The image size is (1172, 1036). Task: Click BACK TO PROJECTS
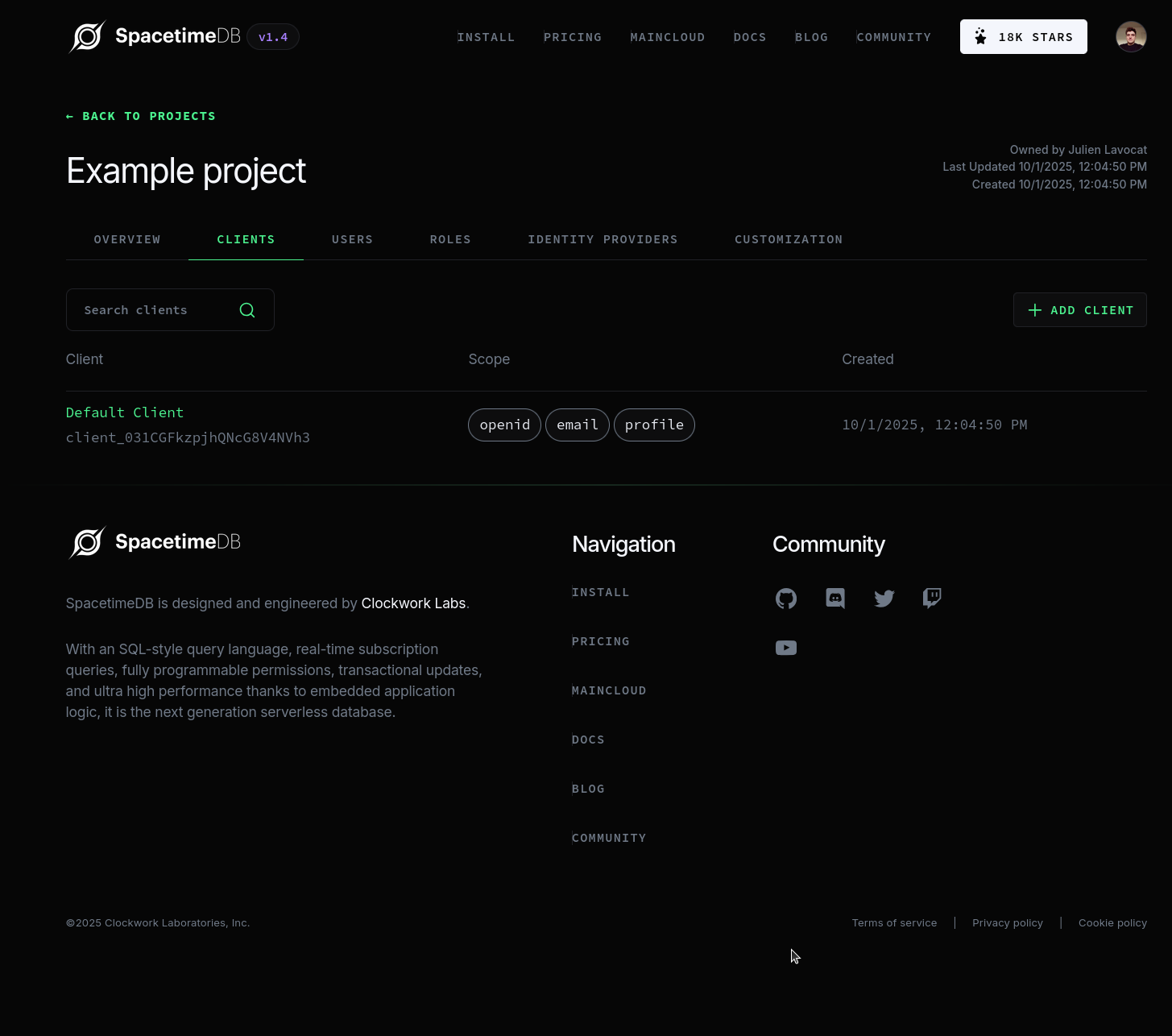[140, 116]
